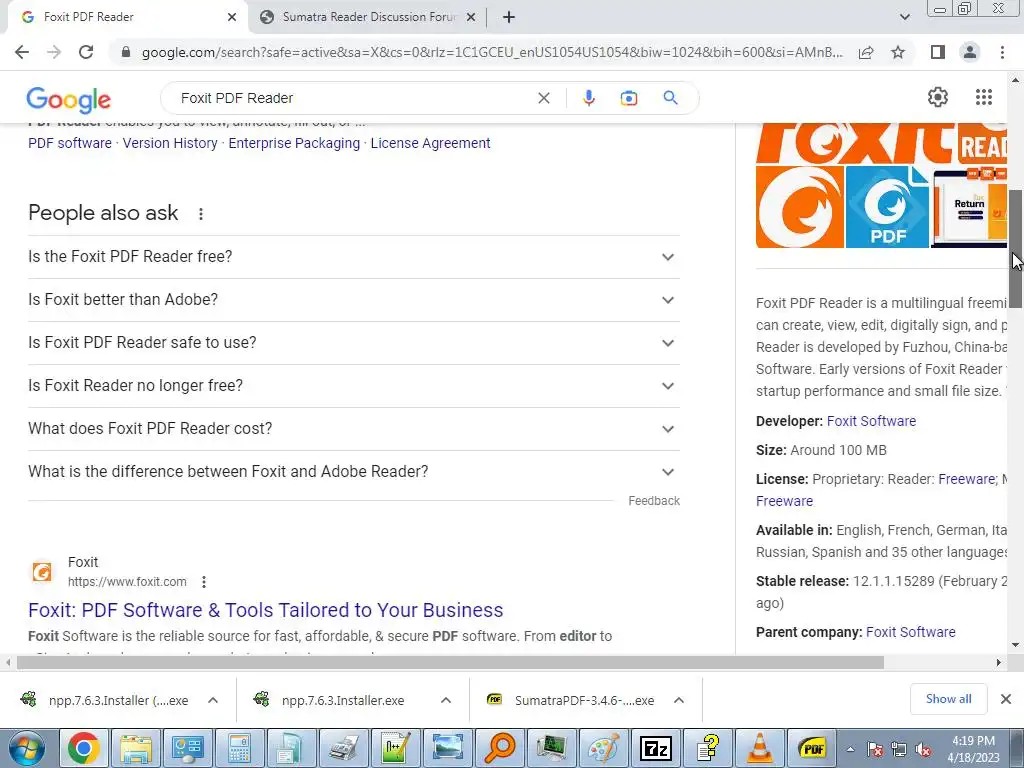The height and width of the screenshot is (768, 1024).
Task: Expand difference between Foxit and Adobe Reader question
Action: 354,472
